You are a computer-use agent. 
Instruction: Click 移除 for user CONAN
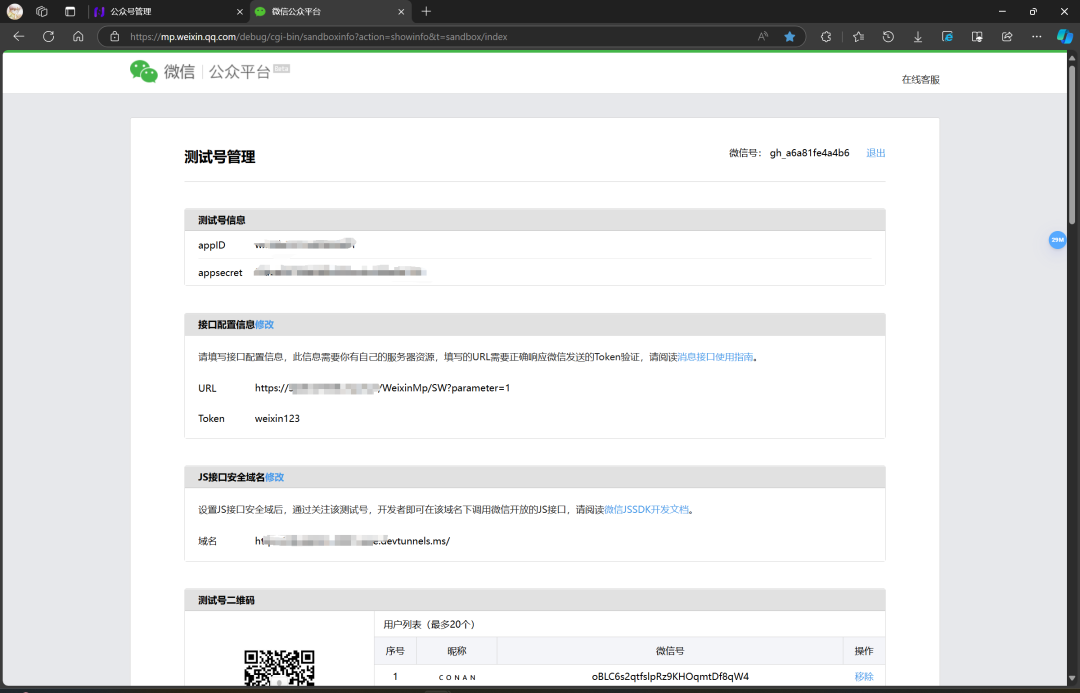pos(864,676)
